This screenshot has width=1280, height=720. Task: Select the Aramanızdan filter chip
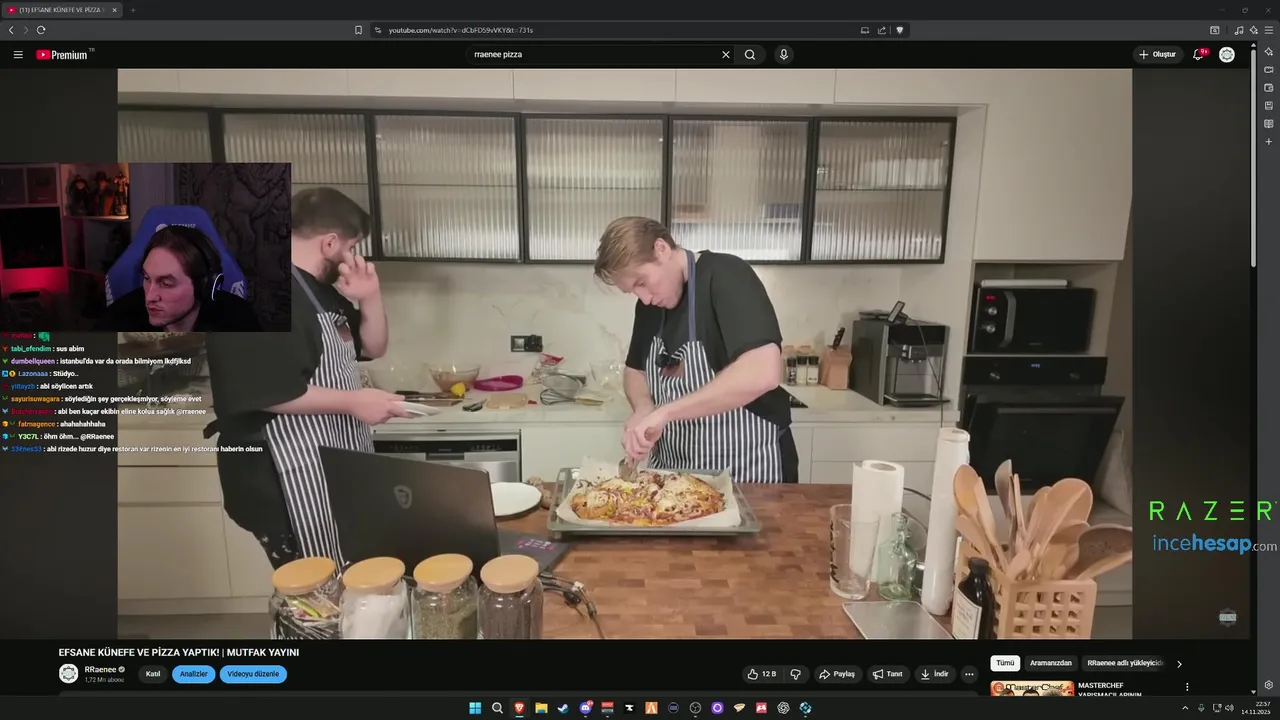(1050, 663)
